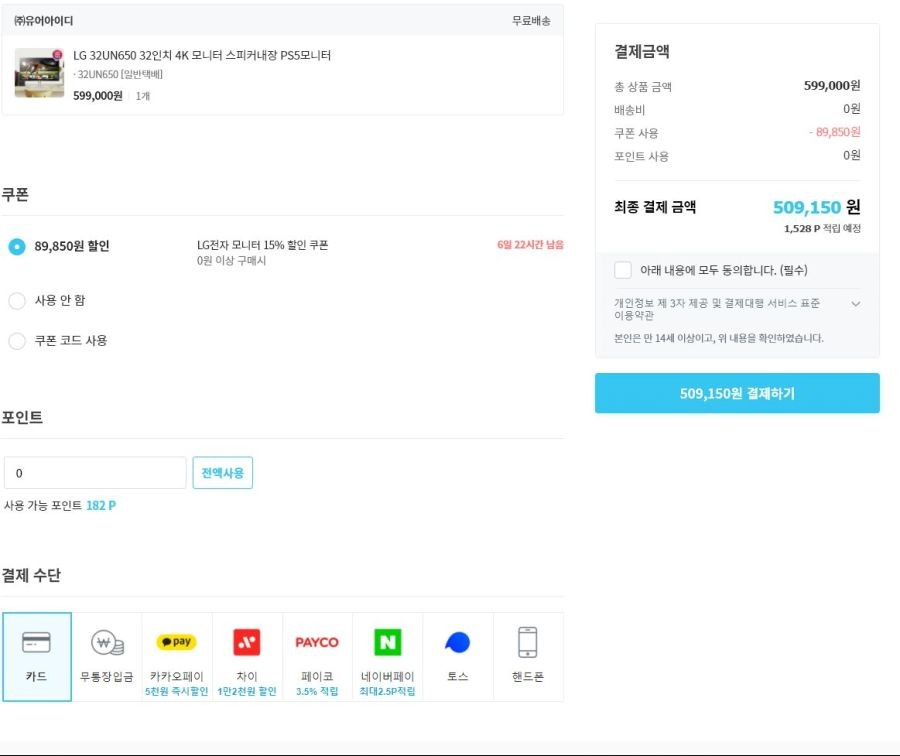Select the 89,850원 할인 coupon radio button
Image resolution: width=900 pixels, height=756 pixels.
pos(17,246)
